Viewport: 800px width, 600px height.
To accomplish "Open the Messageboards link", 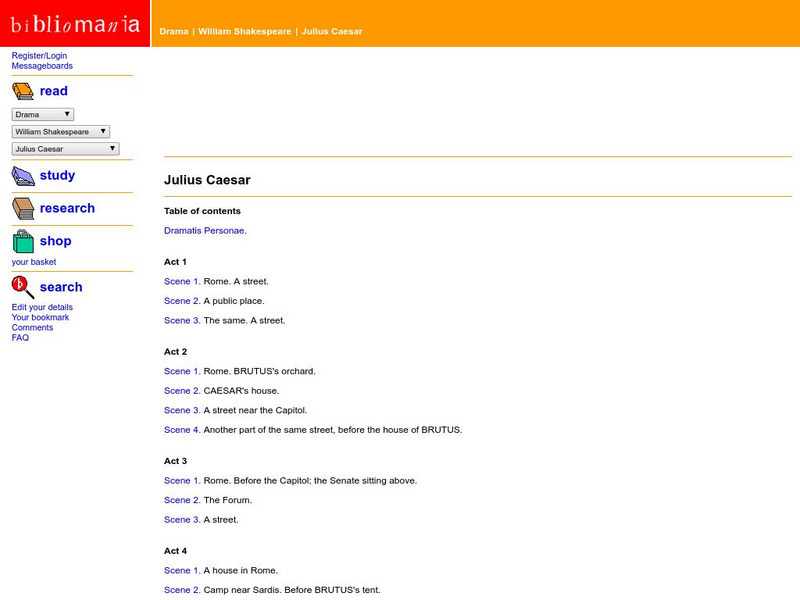I will (x=42, y=66).
